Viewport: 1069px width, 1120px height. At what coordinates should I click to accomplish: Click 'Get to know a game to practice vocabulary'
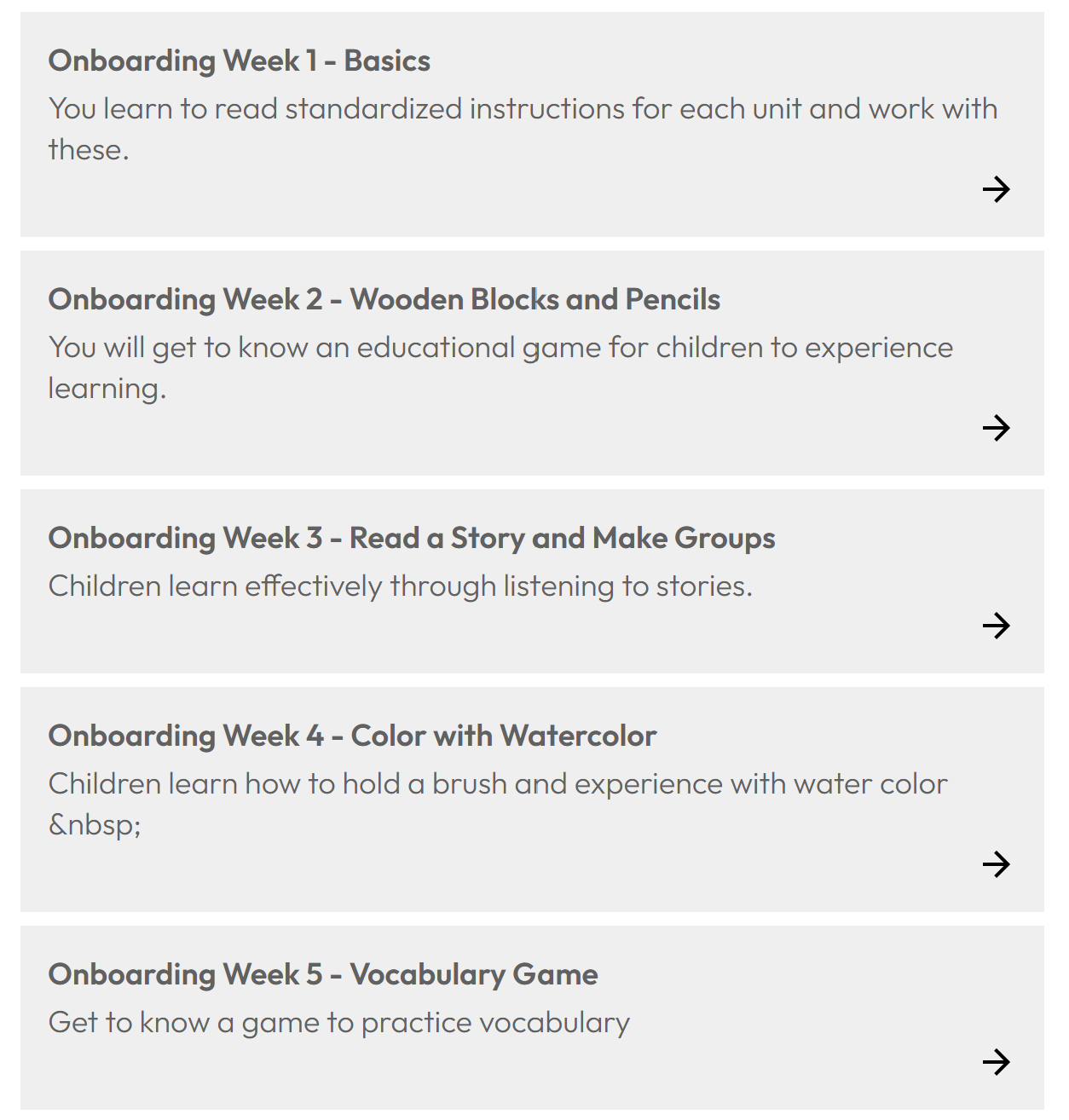click(338, 1023)
